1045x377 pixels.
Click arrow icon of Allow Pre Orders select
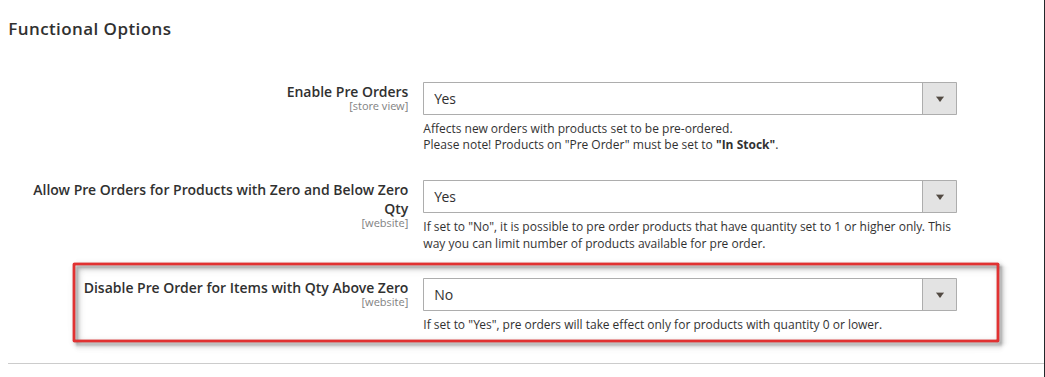940,196
